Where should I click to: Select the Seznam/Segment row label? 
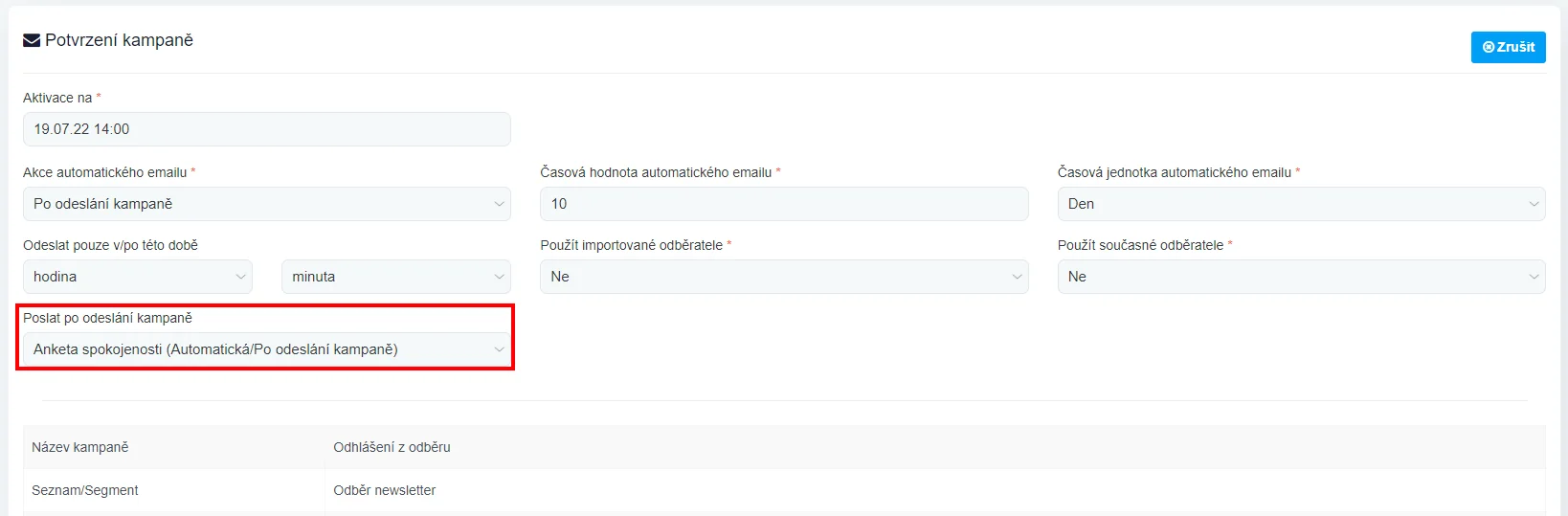(85, 490)
